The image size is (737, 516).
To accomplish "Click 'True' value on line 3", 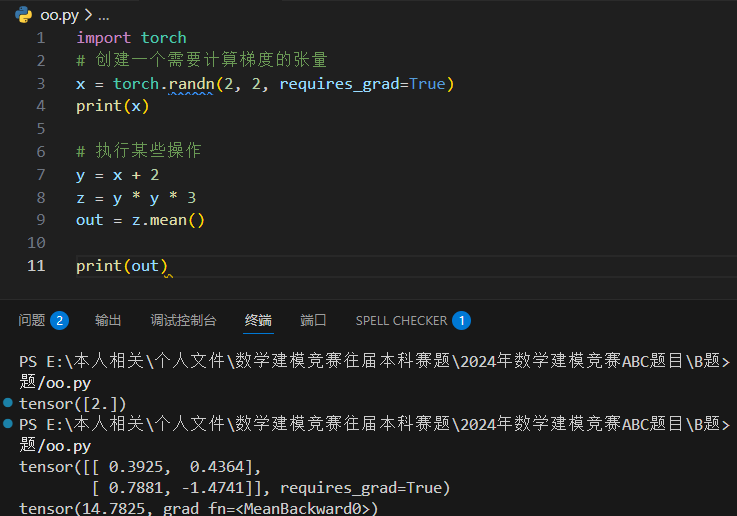I will point(427,84).
